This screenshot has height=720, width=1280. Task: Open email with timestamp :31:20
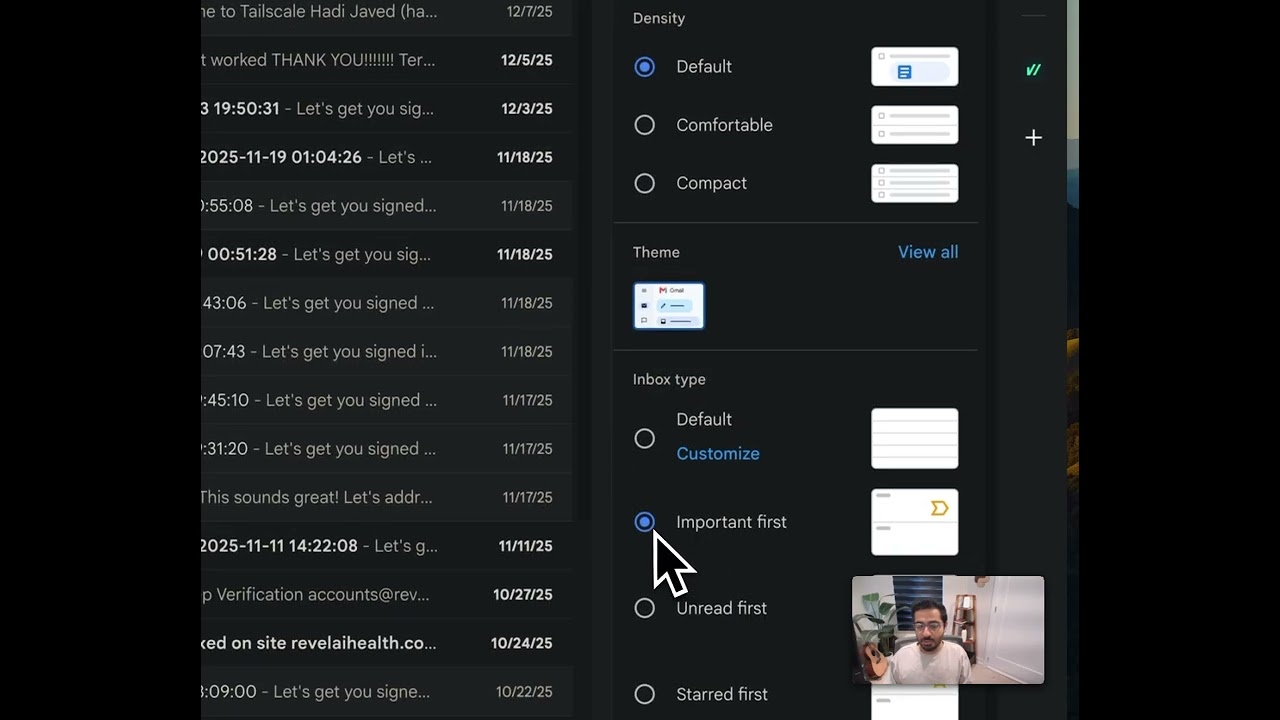[387, 449]
